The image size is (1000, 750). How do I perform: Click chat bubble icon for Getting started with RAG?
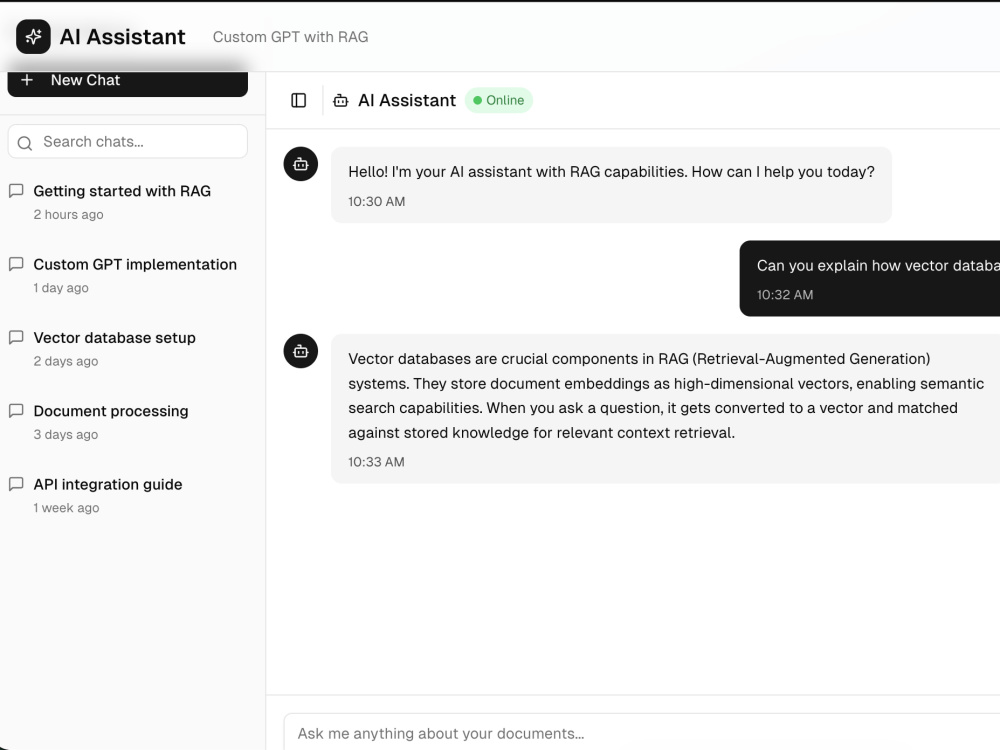pyautogui.click(x=16, y=191)
